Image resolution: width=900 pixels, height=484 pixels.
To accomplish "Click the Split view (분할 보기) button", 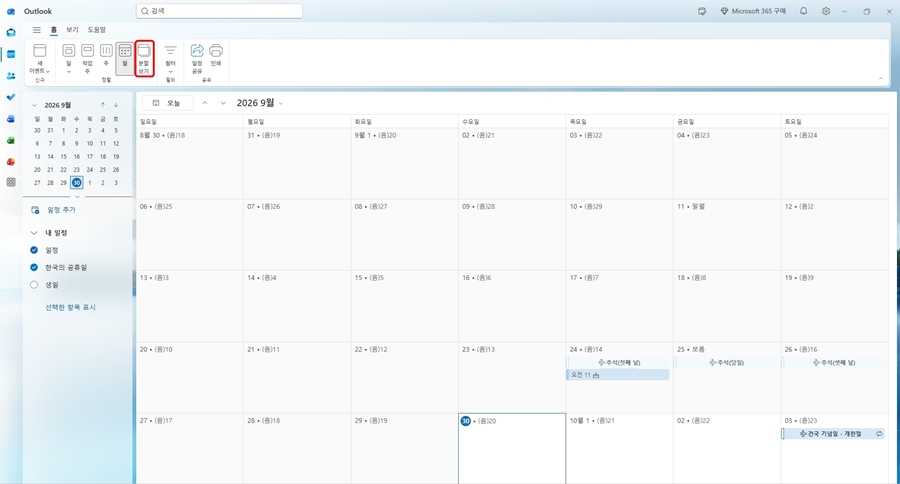I will (x=144, y=59).
